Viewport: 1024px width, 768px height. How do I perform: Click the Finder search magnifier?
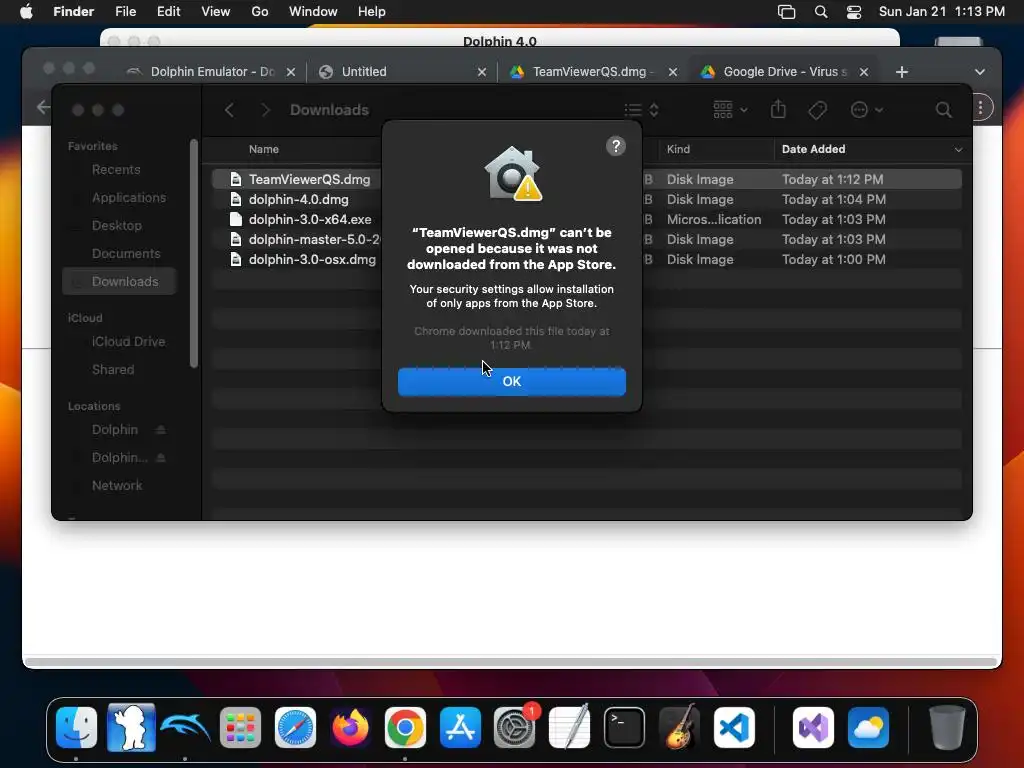click(x=943, y=110)
